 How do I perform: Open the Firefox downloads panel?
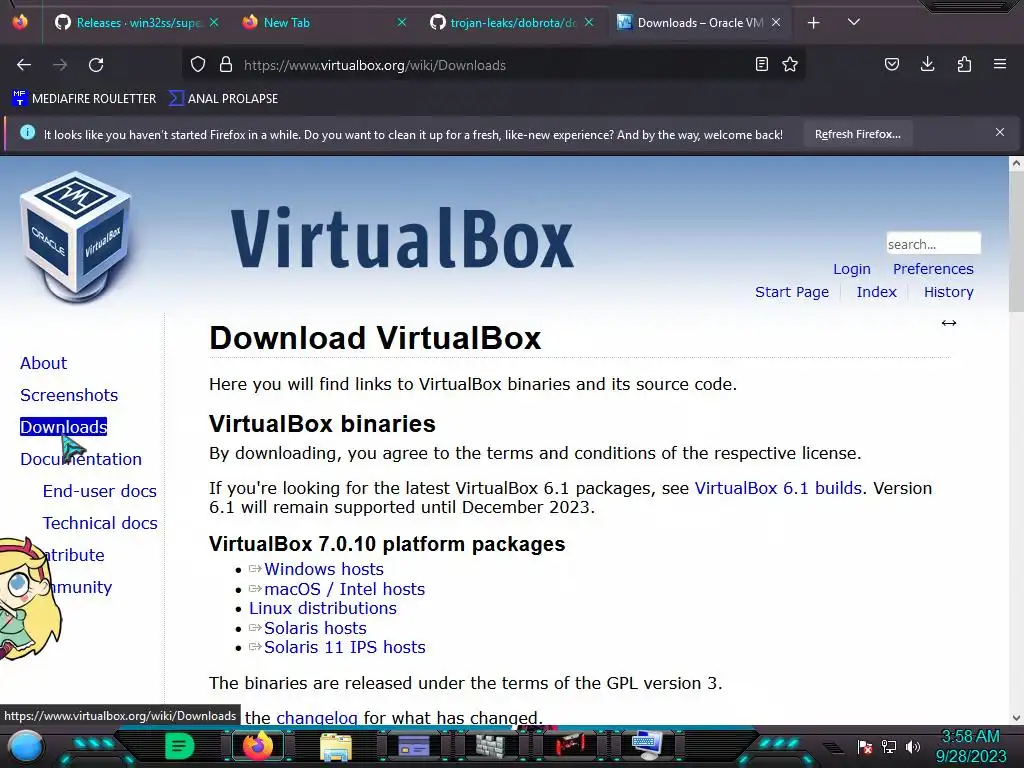[927, 64]
